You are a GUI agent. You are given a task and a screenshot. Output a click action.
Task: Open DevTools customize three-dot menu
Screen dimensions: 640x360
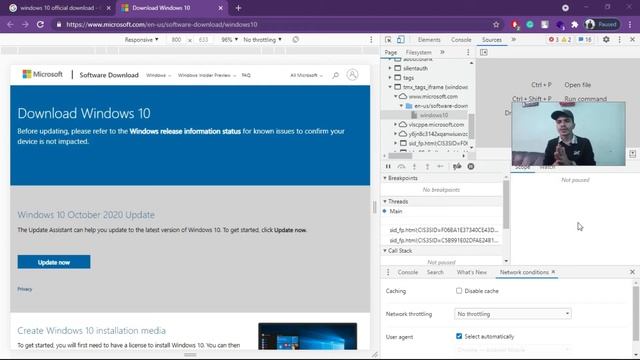[620, 40]
